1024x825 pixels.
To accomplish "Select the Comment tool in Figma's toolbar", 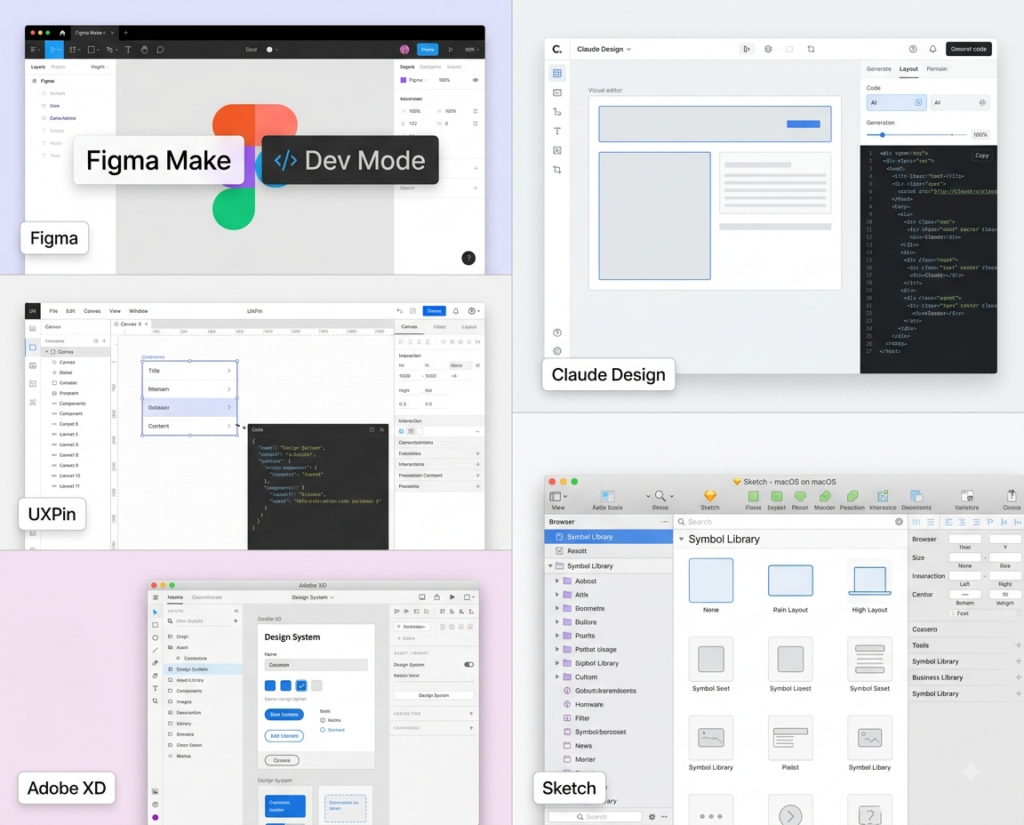I will tap(161, 50).
